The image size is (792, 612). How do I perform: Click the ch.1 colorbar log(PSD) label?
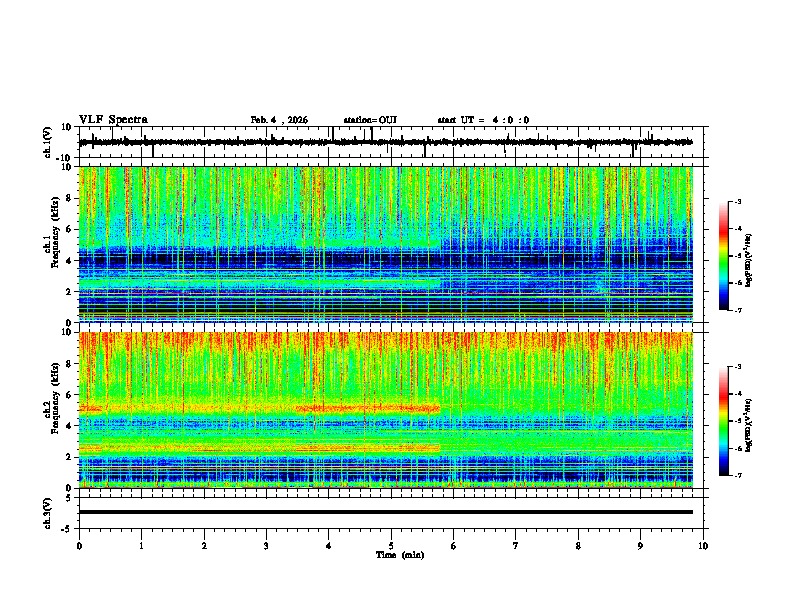(749, 261)
